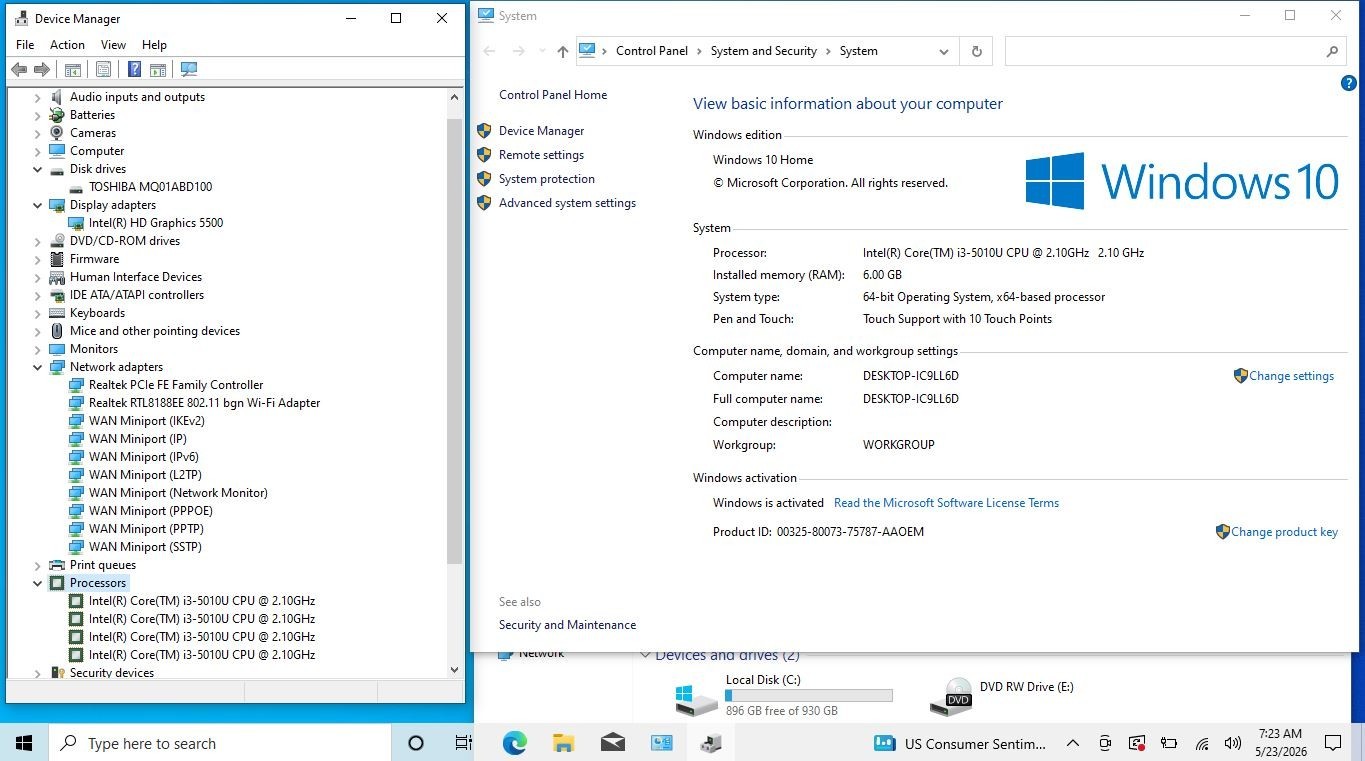
Task: Expand the Audio inputs and outputs node
Action: [38, 97]
